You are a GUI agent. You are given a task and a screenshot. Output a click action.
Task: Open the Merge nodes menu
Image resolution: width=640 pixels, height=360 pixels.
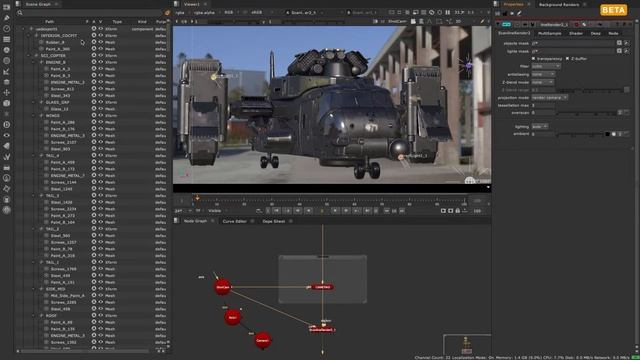coord(7,82)
